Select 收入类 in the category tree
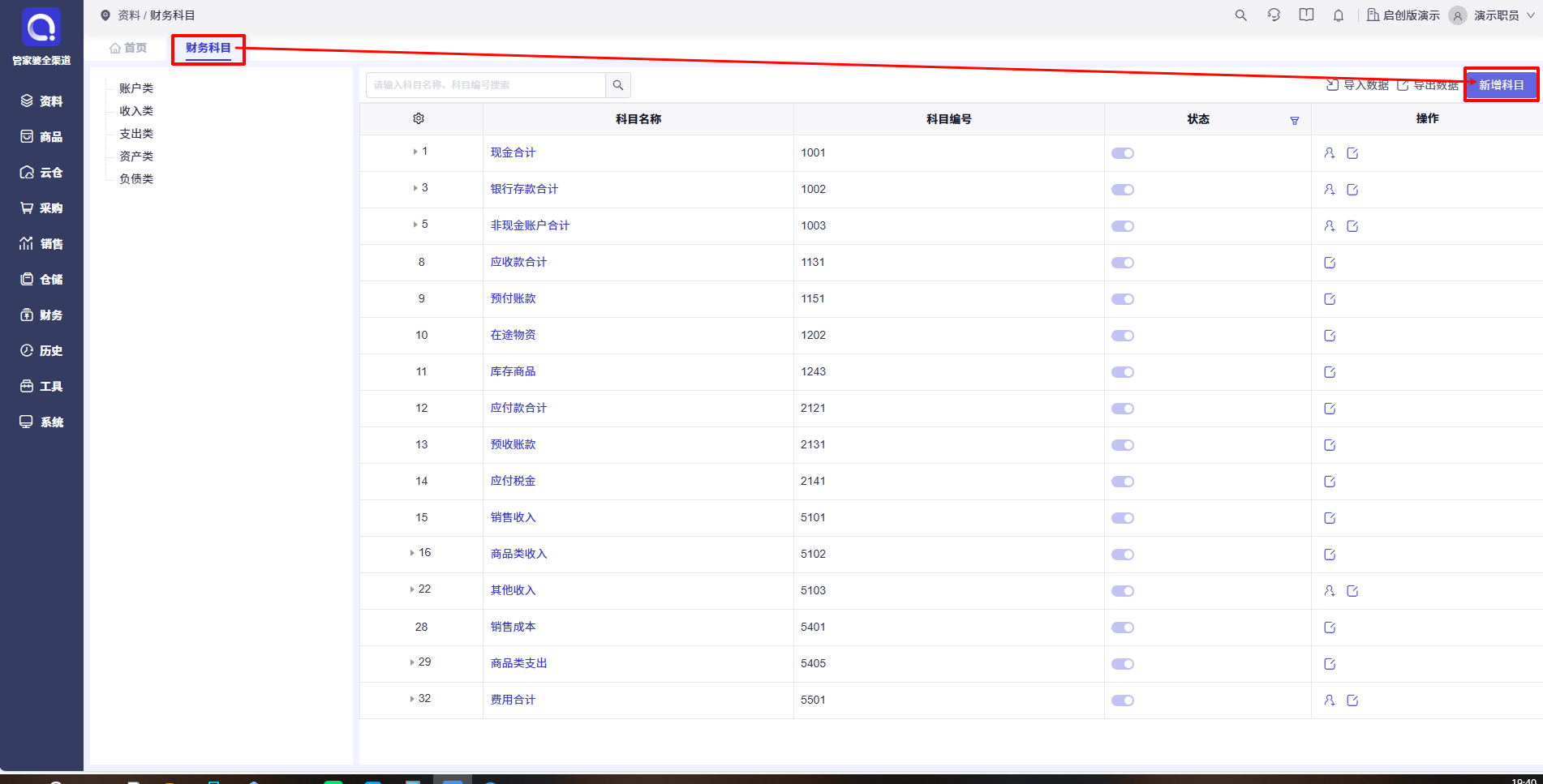Screen dimensions: 1543x784 click(x=136, y=111)
